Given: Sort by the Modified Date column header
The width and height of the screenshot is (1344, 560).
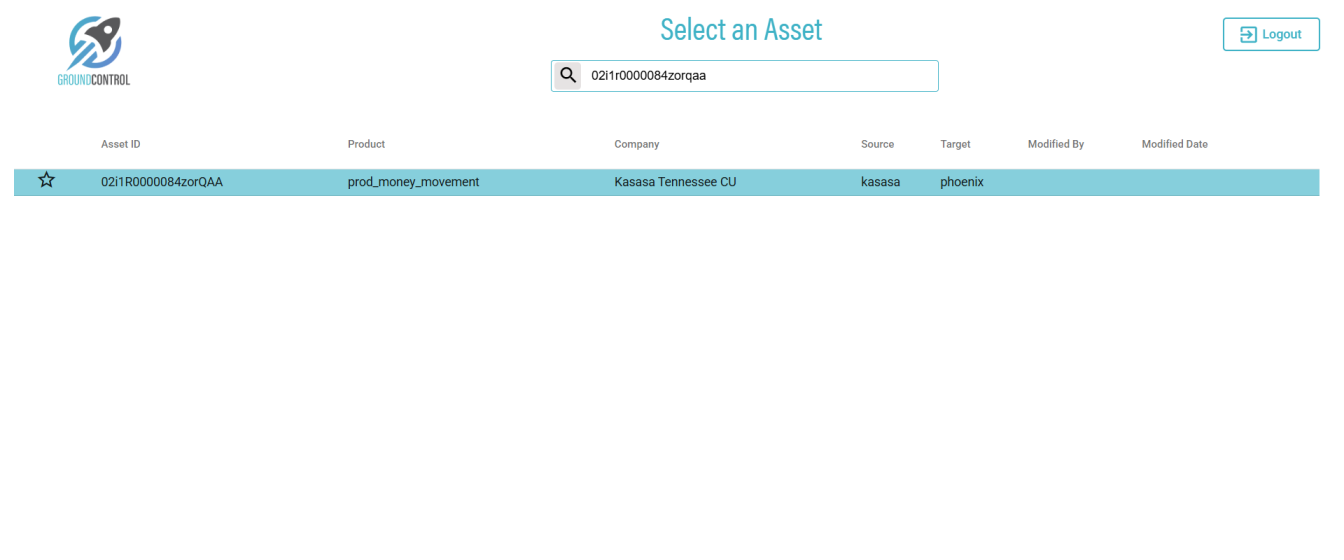Looking at the screenshot, I should [1175, 144].
